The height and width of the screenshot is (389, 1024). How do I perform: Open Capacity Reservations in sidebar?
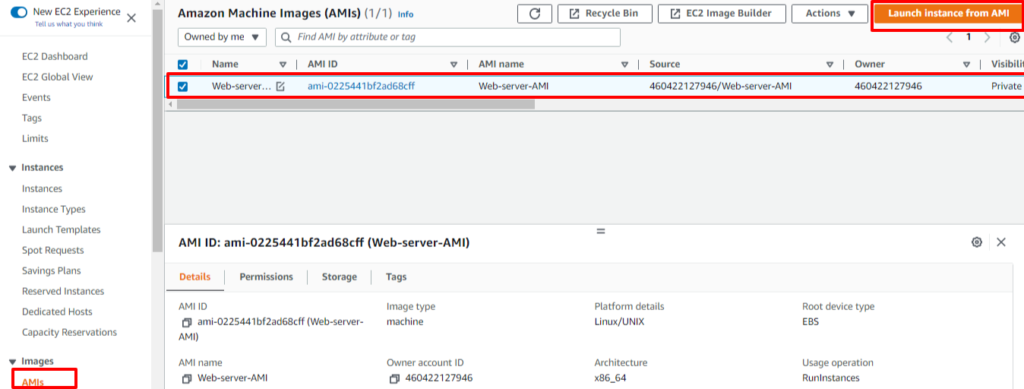coord(70,332)
